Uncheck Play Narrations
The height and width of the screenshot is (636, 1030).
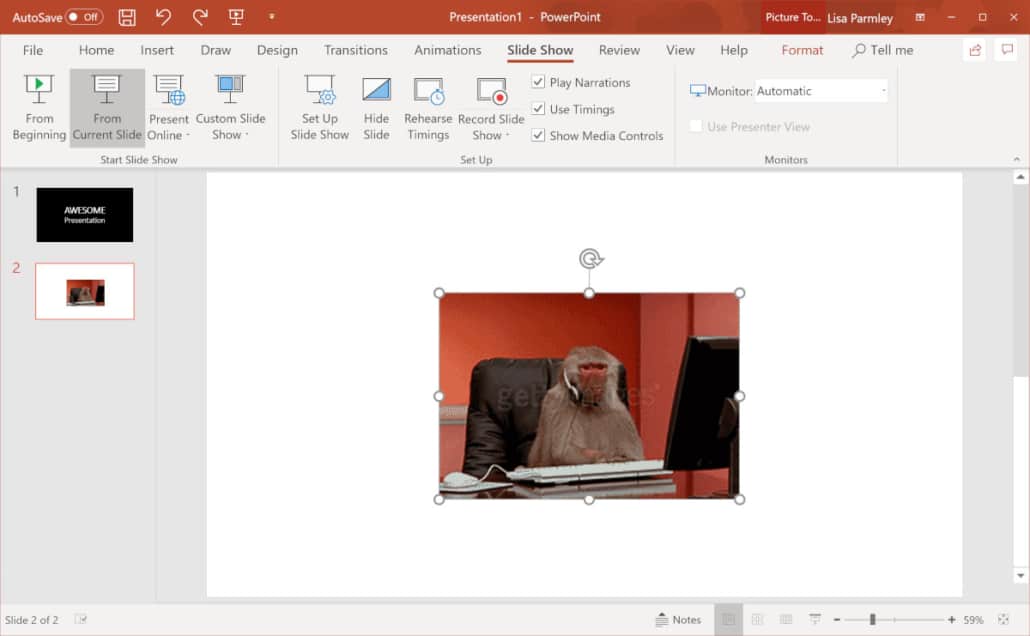[x=539, y=82]
